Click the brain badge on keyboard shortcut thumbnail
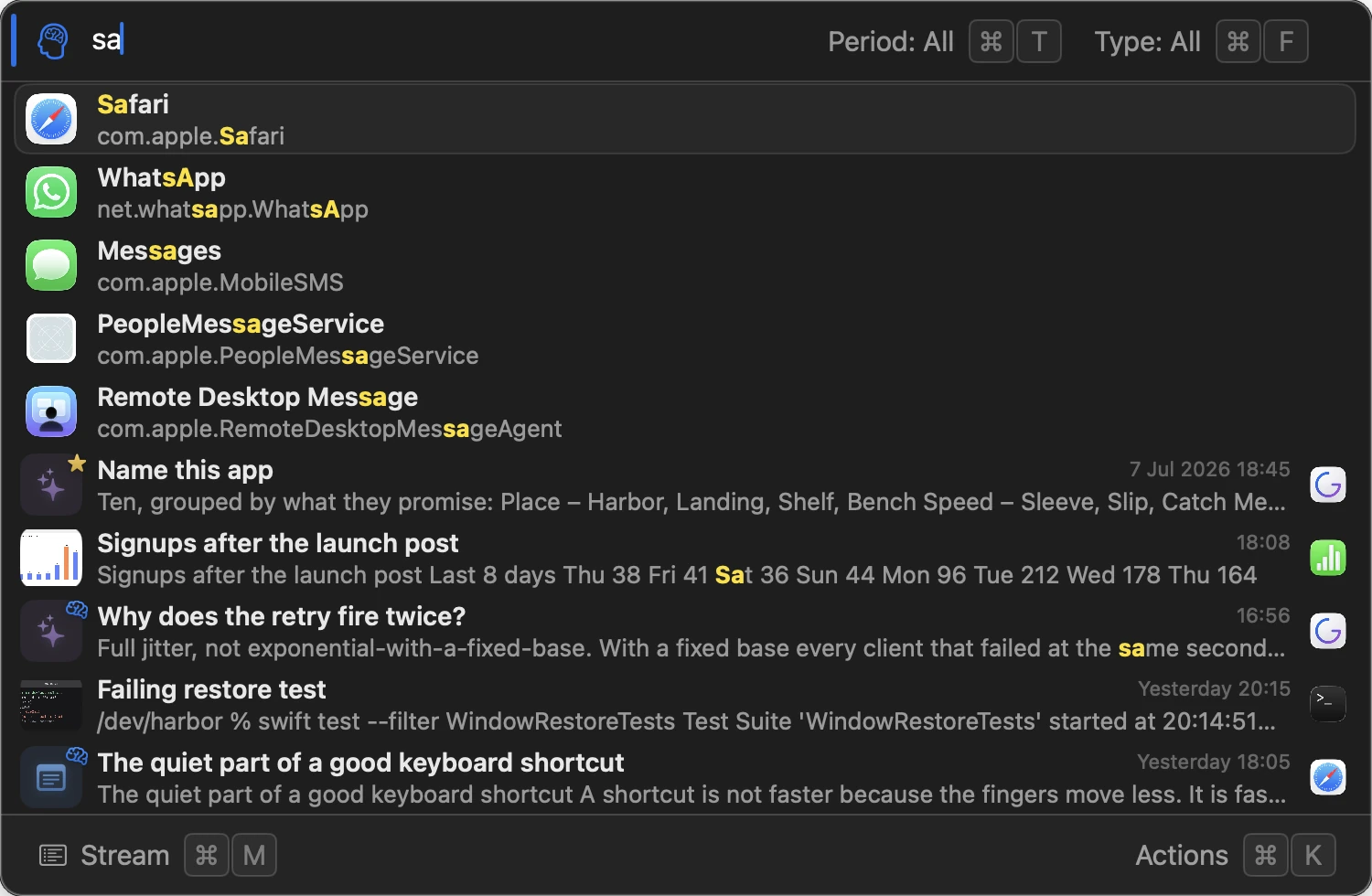Image resolution: width=1372 pixels, height=896 pixels. 77,755
